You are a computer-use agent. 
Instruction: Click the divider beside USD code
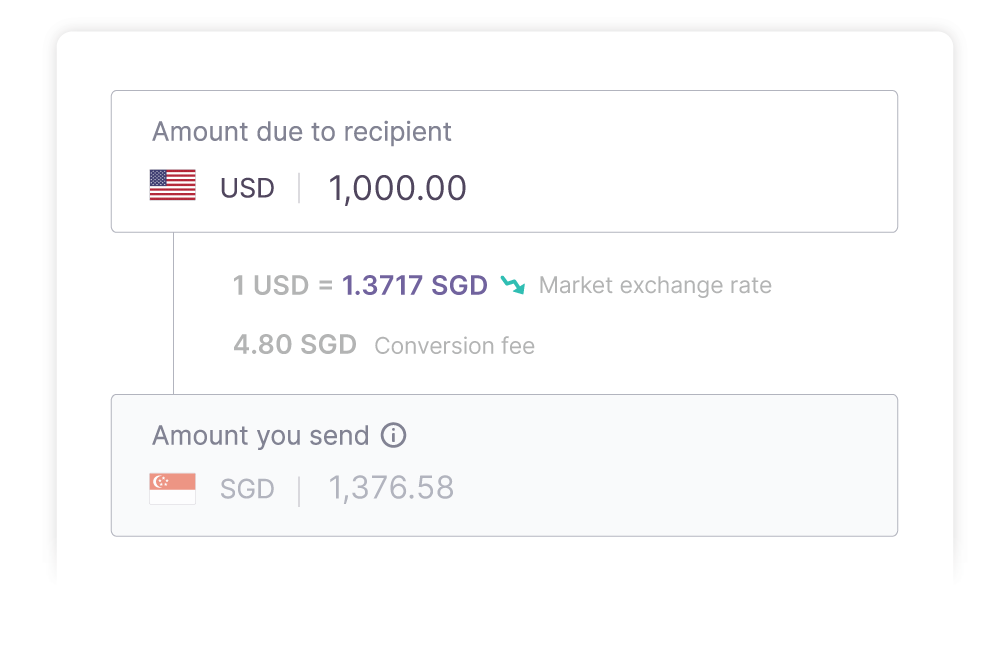299,188
